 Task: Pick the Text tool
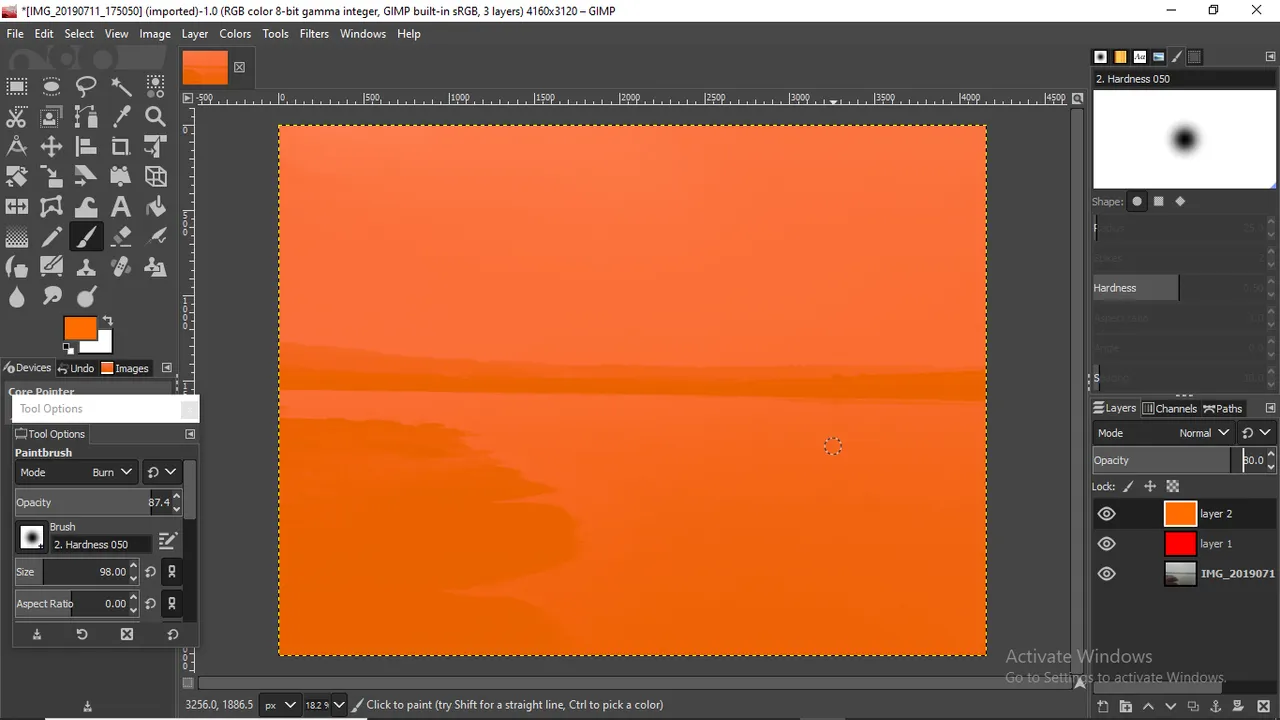click(x=121, y=207)
